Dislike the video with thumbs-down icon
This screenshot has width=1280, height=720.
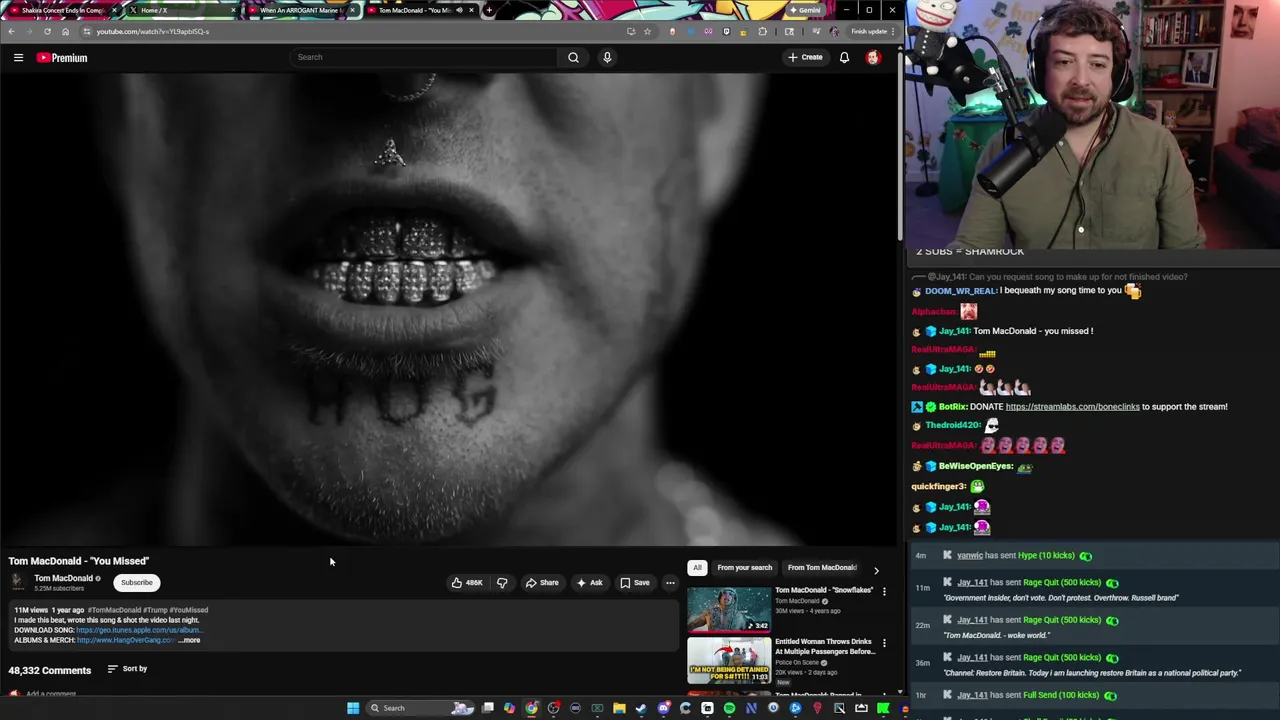(502, 582)
